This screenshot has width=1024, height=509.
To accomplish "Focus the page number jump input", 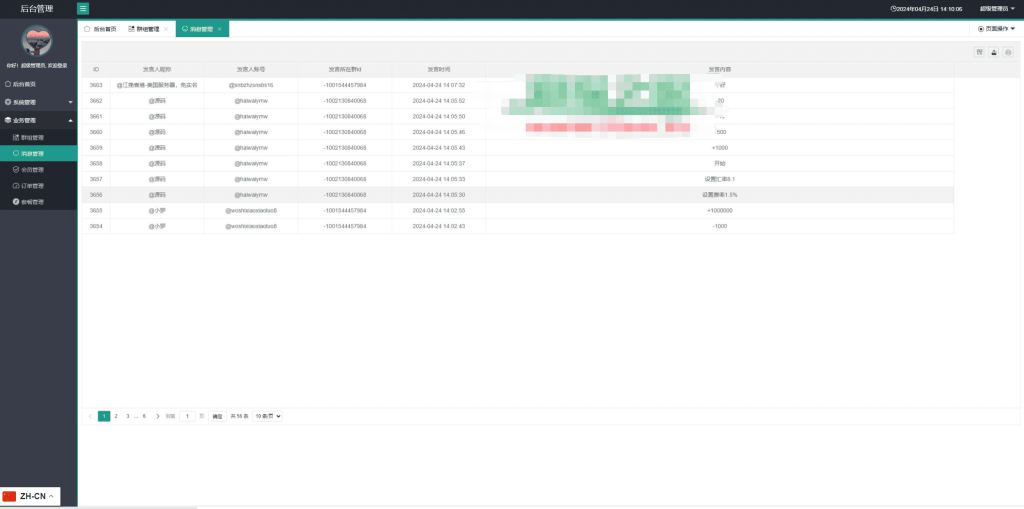I will [x=187, y=416].
